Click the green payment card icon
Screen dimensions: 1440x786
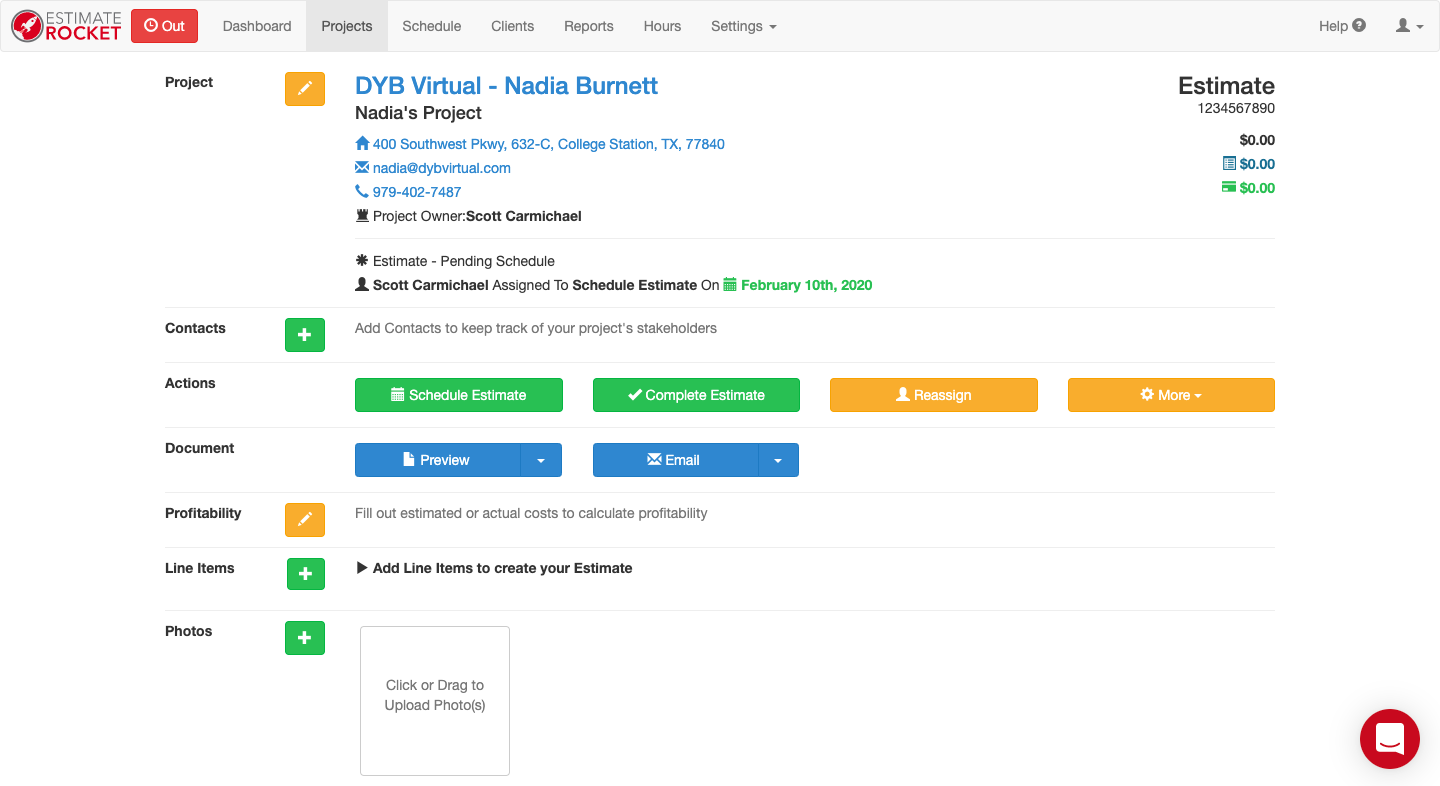[x=1229, y=188]
